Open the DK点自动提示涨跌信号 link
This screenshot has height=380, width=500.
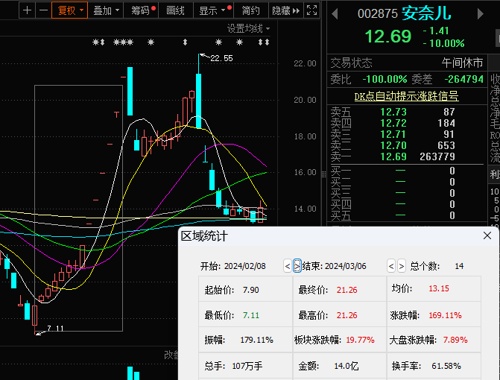point(406,96)
